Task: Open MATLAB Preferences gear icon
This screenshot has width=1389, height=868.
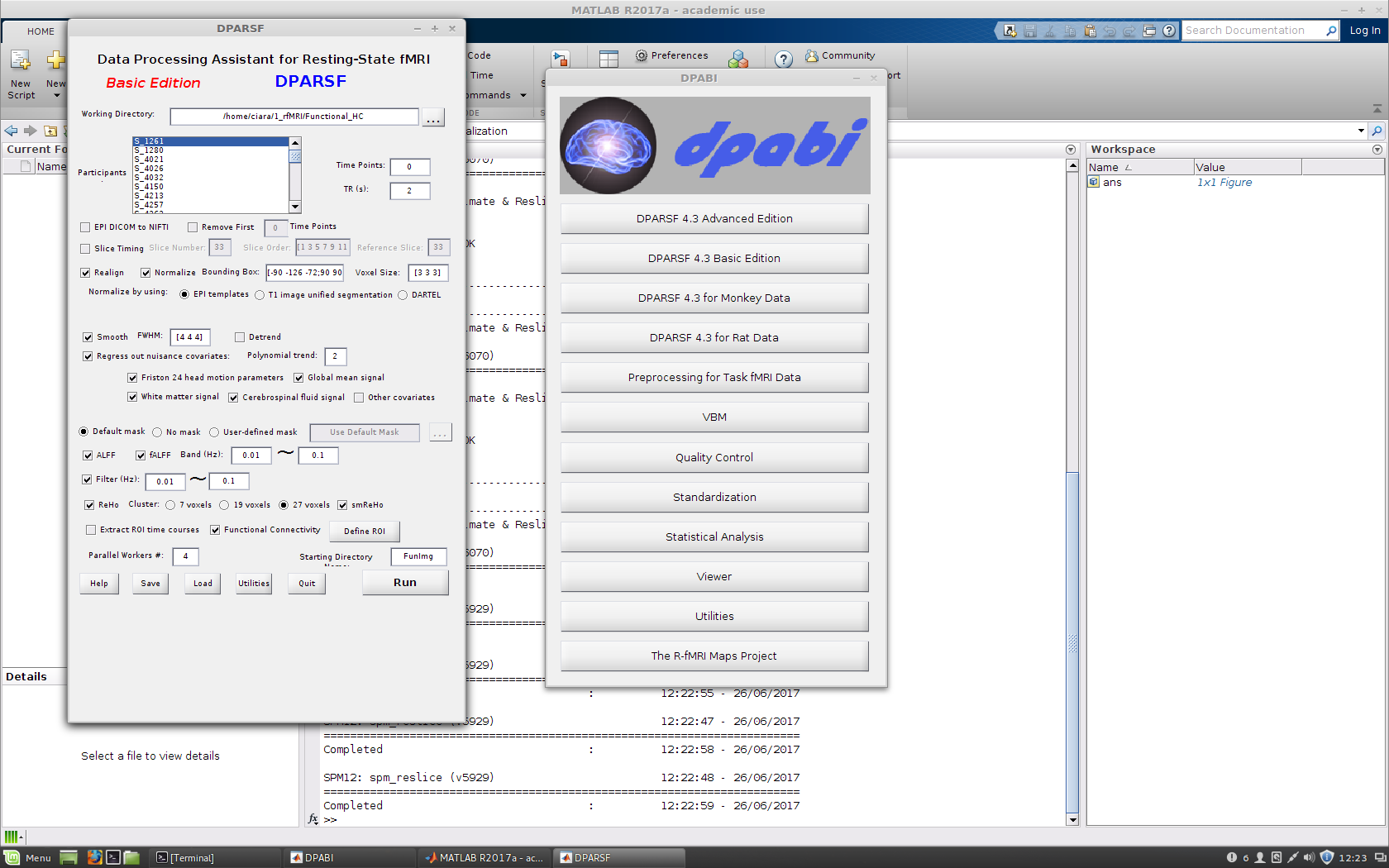Action: click(641, 55)
